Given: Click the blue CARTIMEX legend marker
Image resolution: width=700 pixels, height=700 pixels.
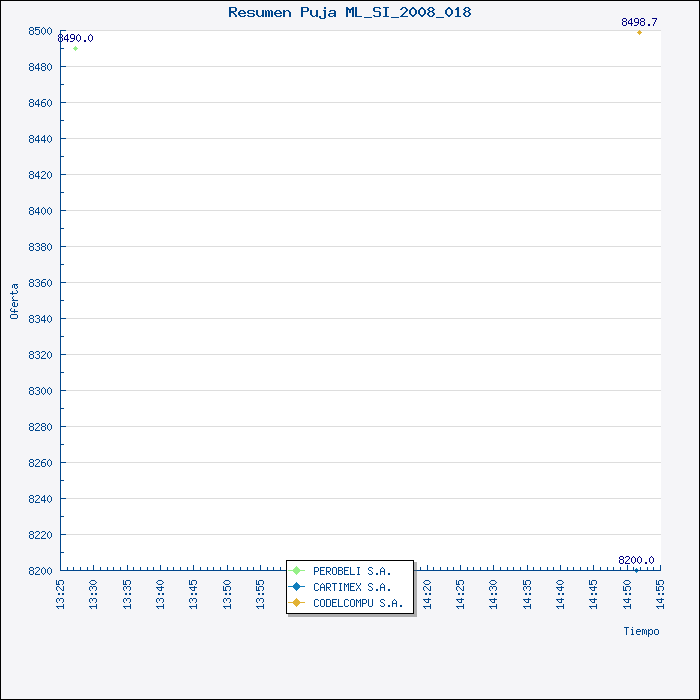Looking at the screenshot, I should (297, 587).
